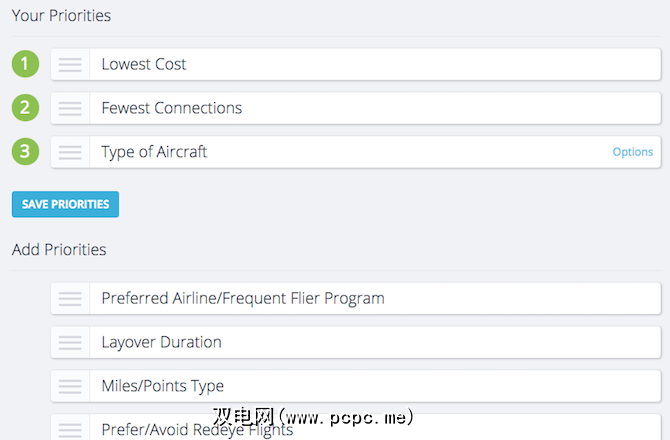Image resolution: width=670 pixels, height=440 pixels.
Task: Select the Type of Aircraft priority label
Action: click(154, 152)
